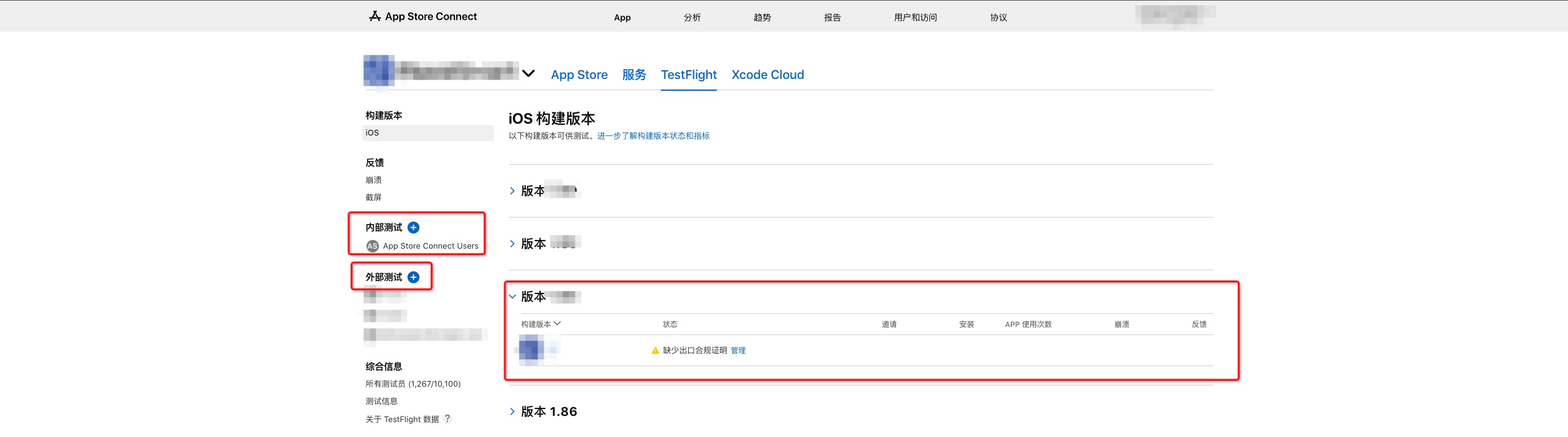Sort by the 构建版本 column header
The width and height of the screenshot is (1568, 437).
(541, 324)
